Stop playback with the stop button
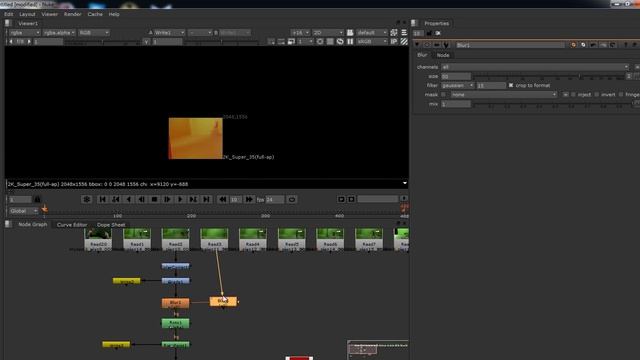640x360 pixels. click(x=154, y=199)
